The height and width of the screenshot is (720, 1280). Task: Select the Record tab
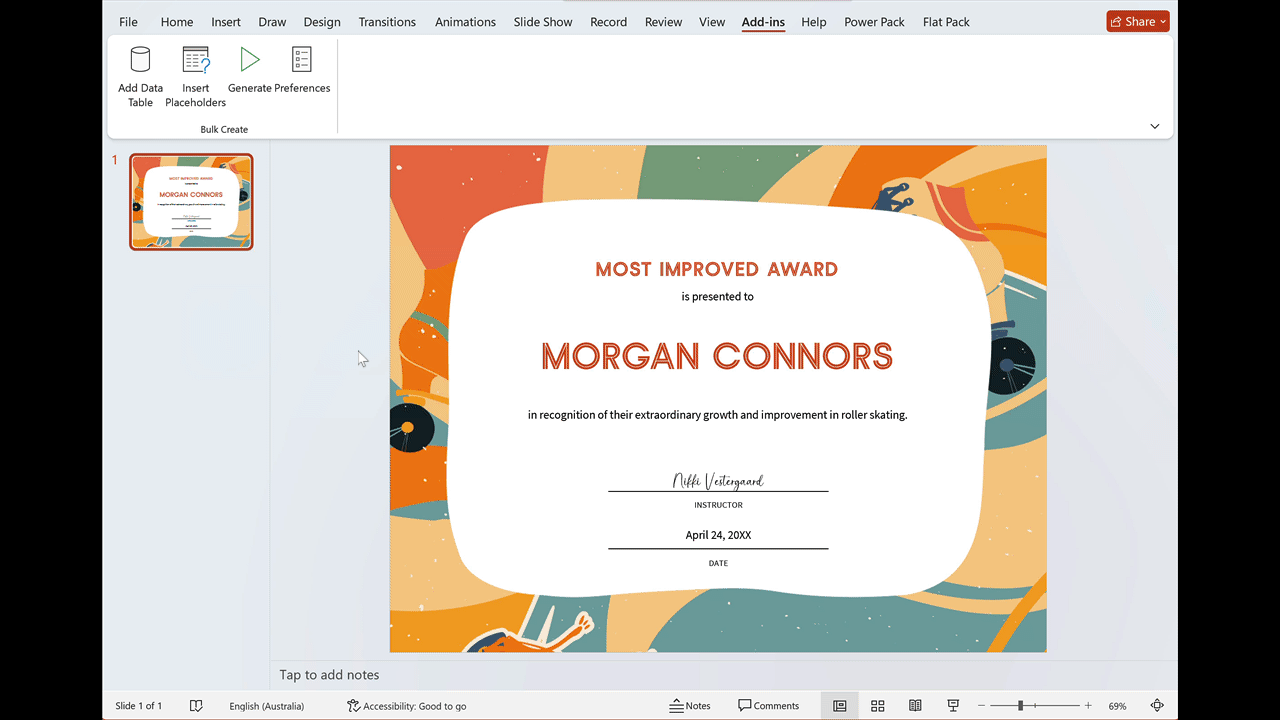[608, 22]
